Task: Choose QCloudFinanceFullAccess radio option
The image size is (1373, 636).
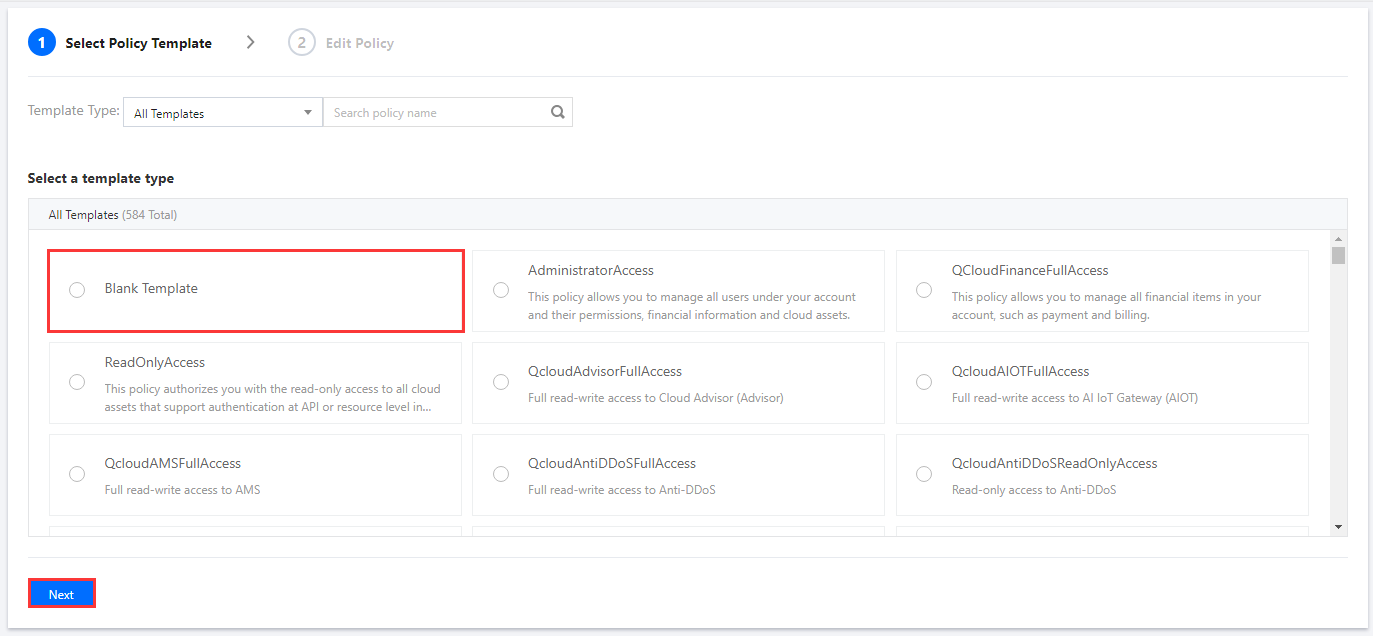Action: coord(924,290)
